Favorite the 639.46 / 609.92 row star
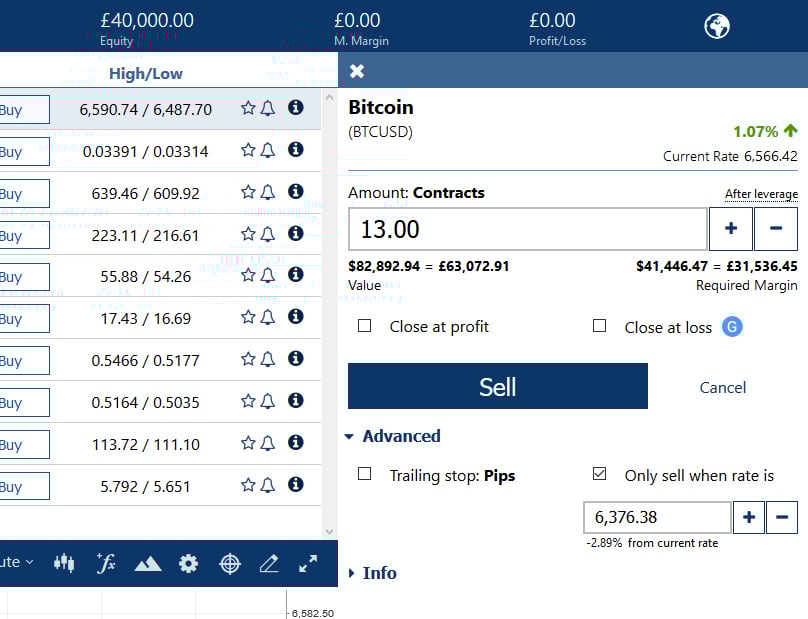This screenshot has width=808, height=619. [x=248, y=192]
